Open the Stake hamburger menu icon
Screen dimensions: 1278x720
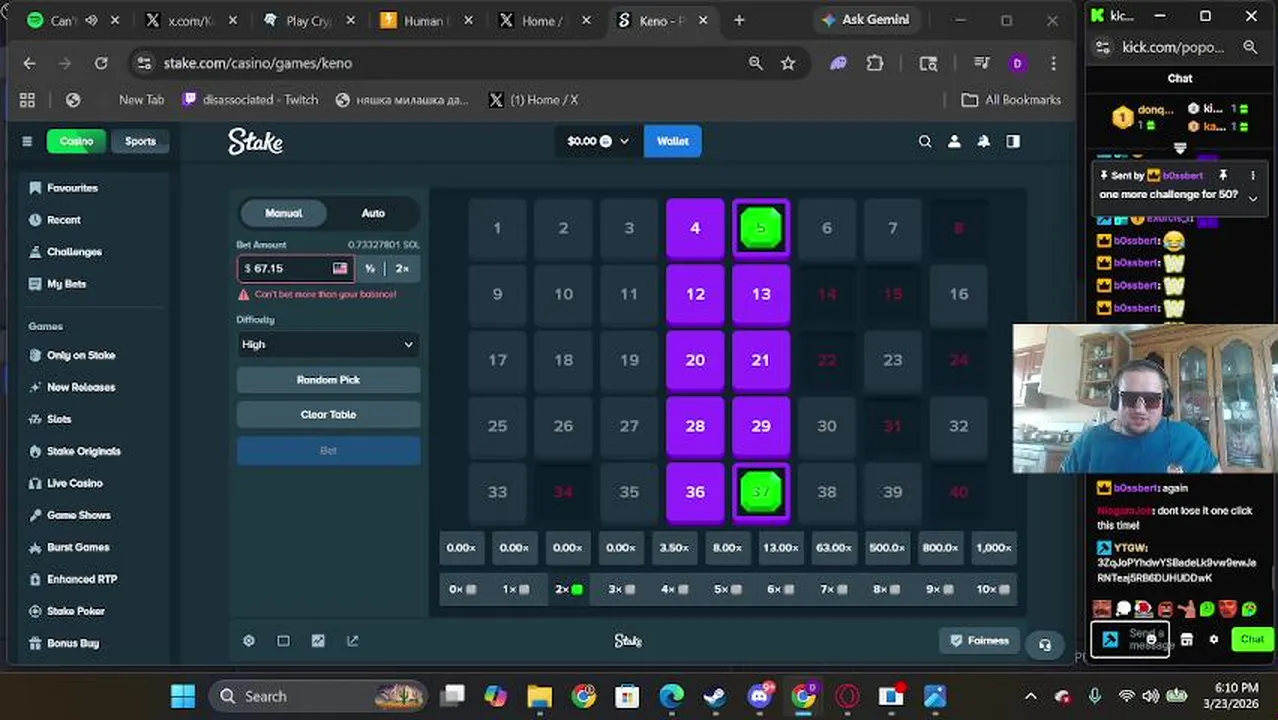27,141
